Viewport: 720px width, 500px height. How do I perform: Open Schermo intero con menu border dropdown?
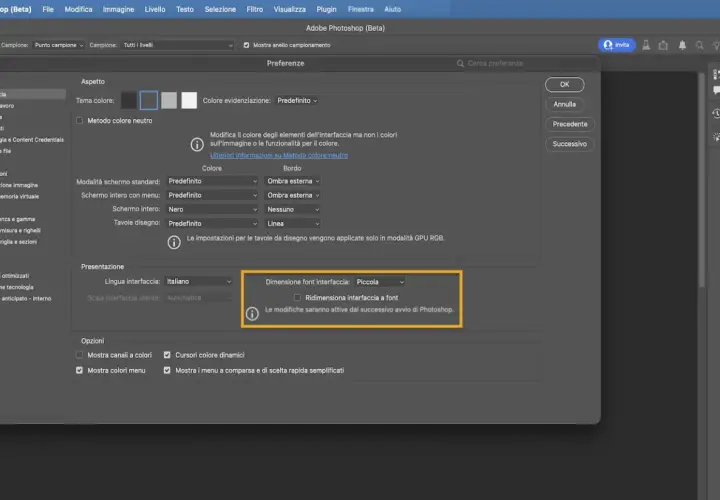click(292, 195)
